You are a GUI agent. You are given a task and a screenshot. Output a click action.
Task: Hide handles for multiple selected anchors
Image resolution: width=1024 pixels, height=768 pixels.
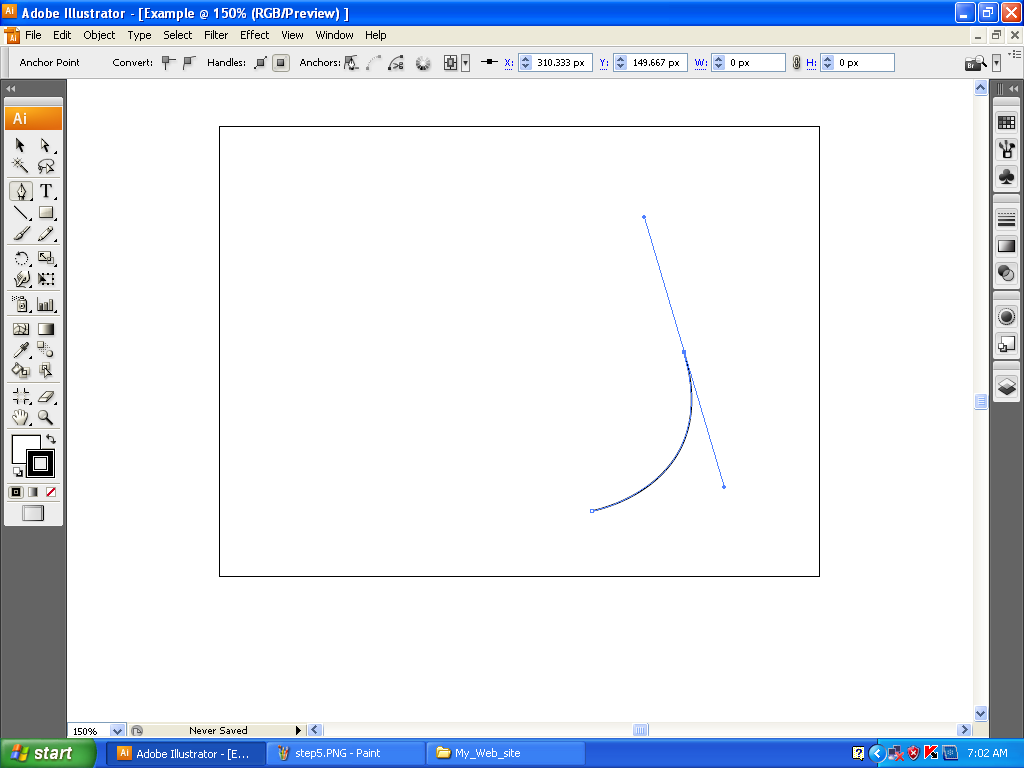[x=281, y=63]
